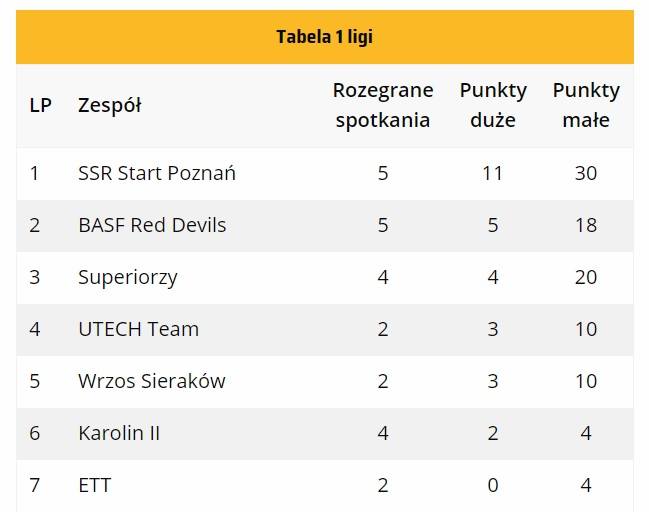The width and height of the screenshot is (649, 512).
Task: Click Superiorzy's 20 small points value
Action: 586,277
